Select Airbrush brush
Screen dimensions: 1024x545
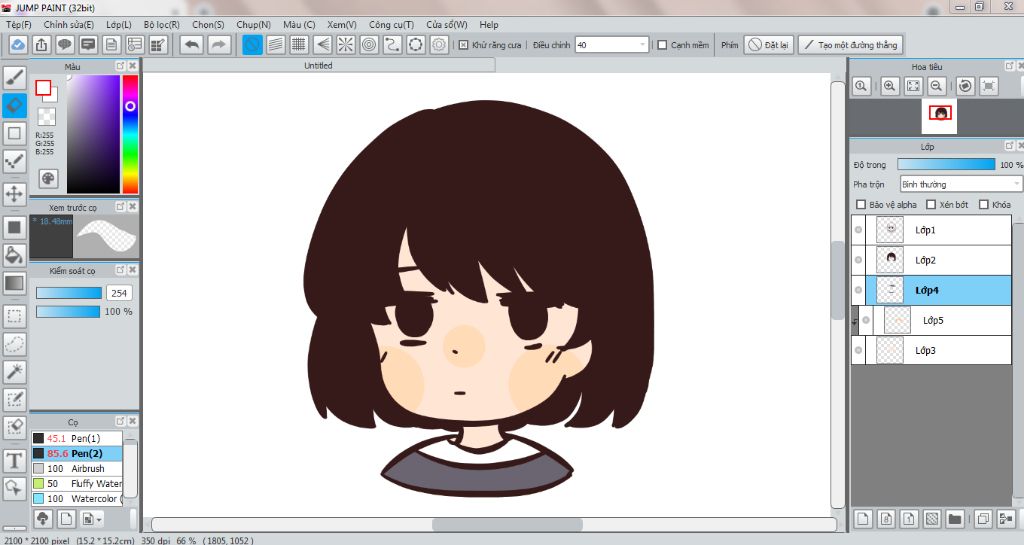(x=76, y=469)
